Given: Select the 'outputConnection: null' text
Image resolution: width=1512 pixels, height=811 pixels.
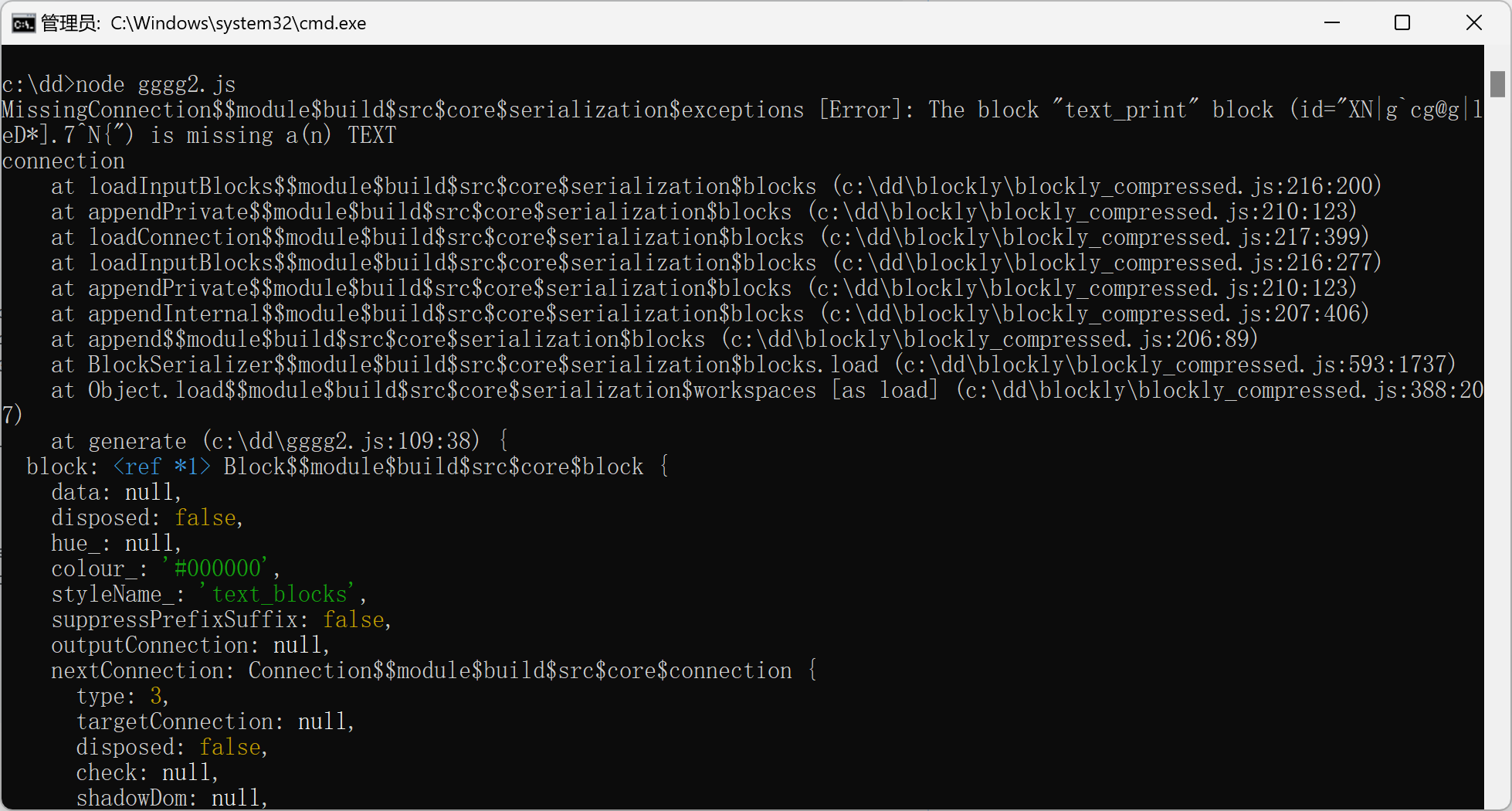Looking at the screenshot, I should click(x=189, y=644).
